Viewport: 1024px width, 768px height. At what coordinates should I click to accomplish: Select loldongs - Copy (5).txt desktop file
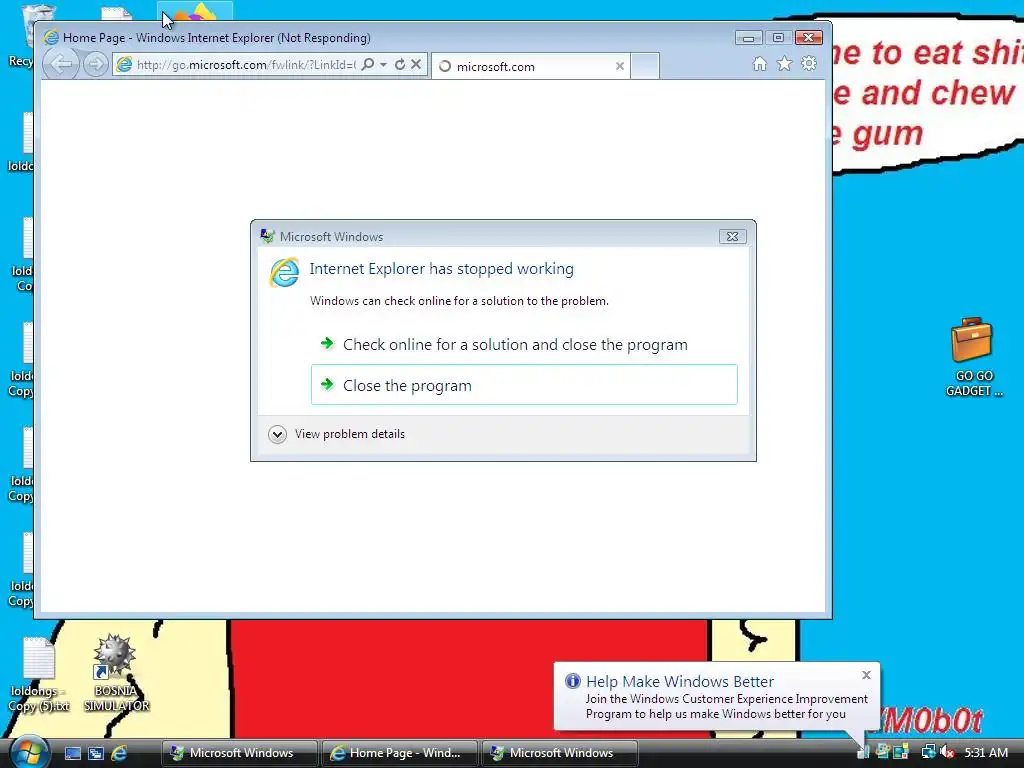[39, 675]
